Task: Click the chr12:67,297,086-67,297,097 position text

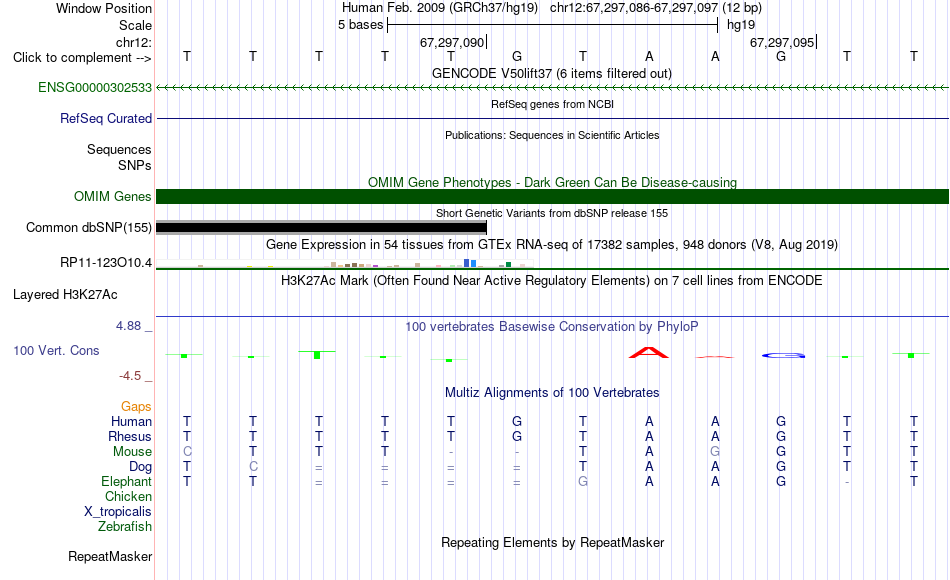Action: point(634,8)
